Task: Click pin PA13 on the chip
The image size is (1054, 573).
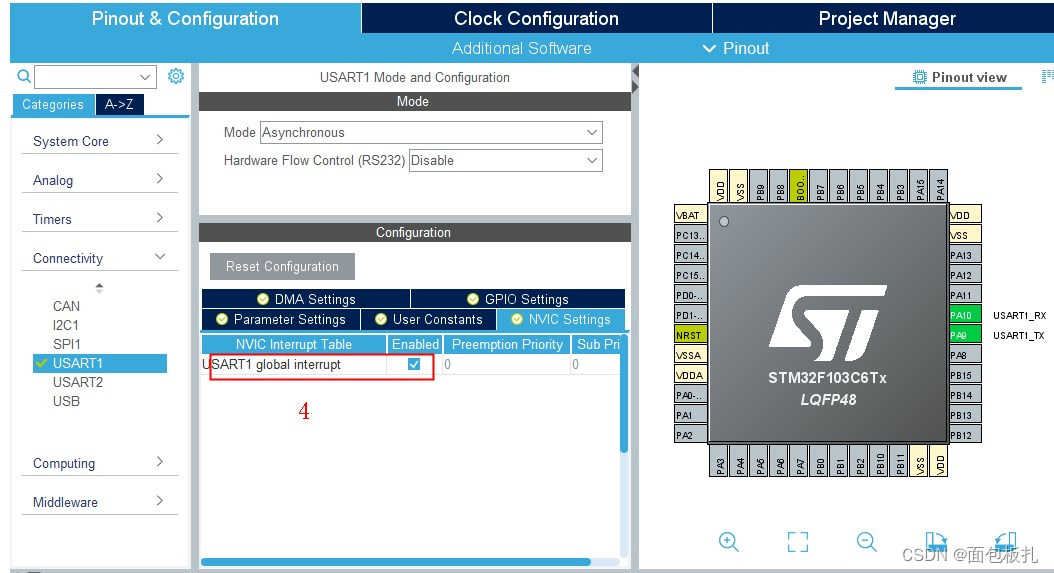Action: point(965,255)
